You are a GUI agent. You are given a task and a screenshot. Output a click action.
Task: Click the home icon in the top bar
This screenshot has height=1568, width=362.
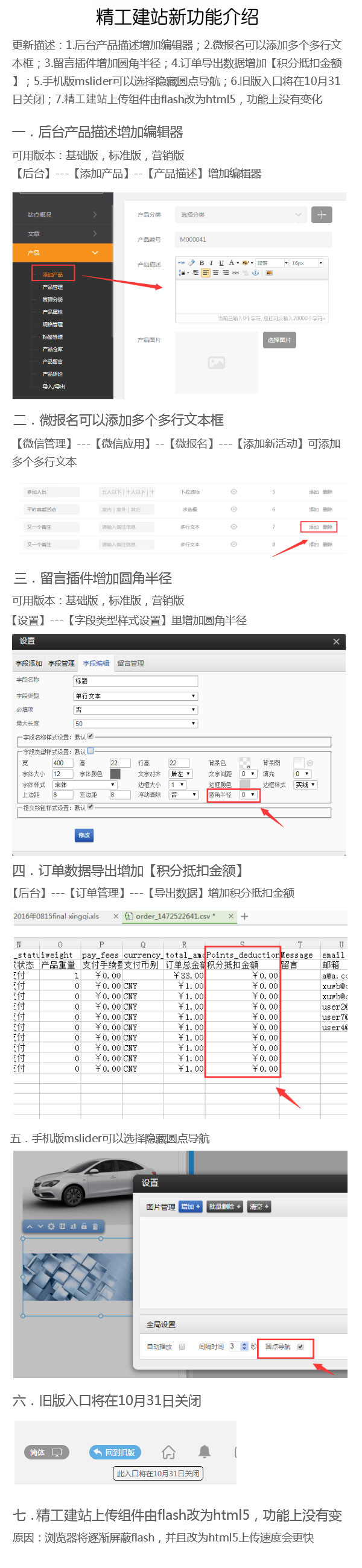[x=168, y=1452]
